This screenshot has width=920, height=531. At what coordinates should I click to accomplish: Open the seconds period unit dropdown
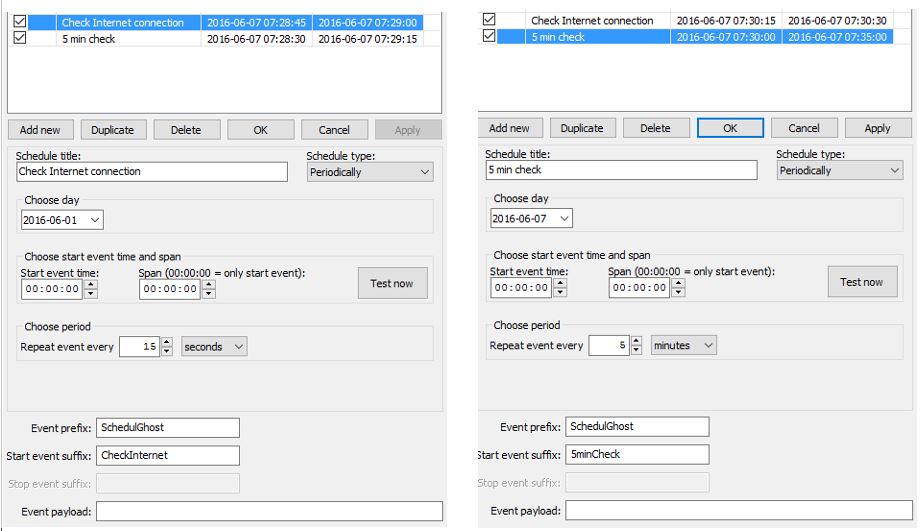(x=214, y=346)
